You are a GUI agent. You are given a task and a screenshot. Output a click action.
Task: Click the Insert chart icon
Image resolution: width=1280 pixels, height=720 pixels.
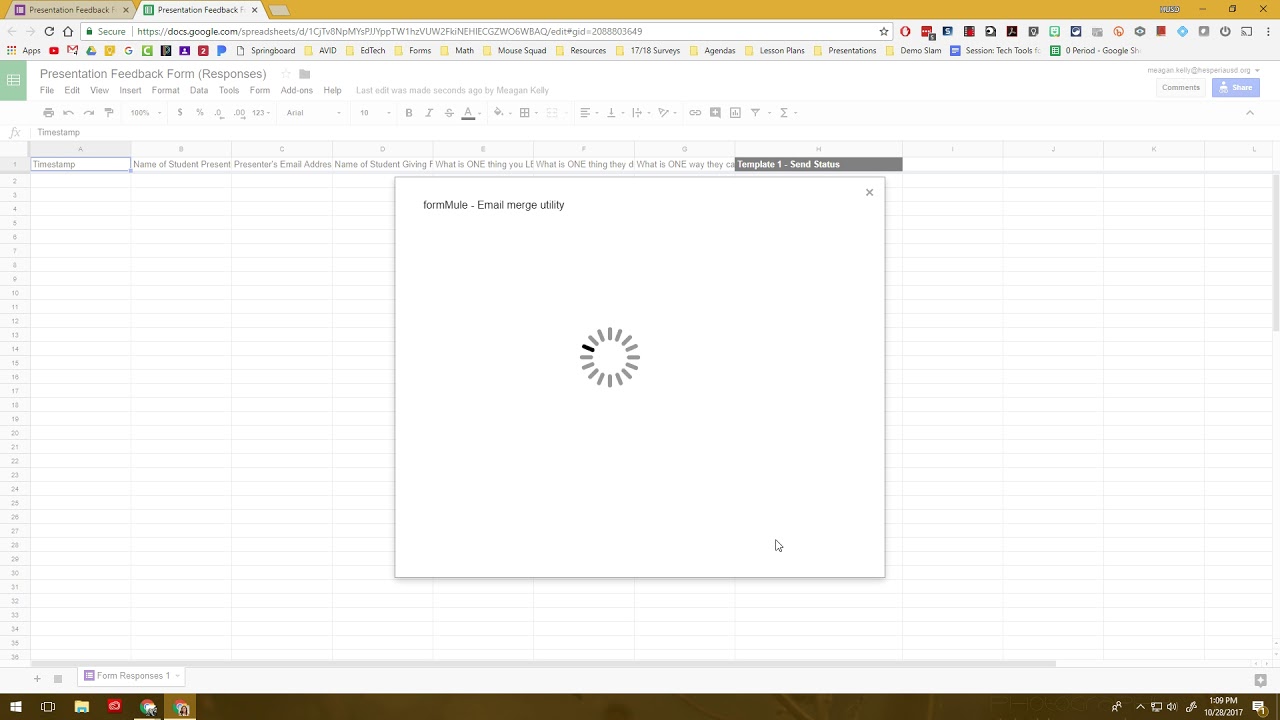click(x=735, y=112)
